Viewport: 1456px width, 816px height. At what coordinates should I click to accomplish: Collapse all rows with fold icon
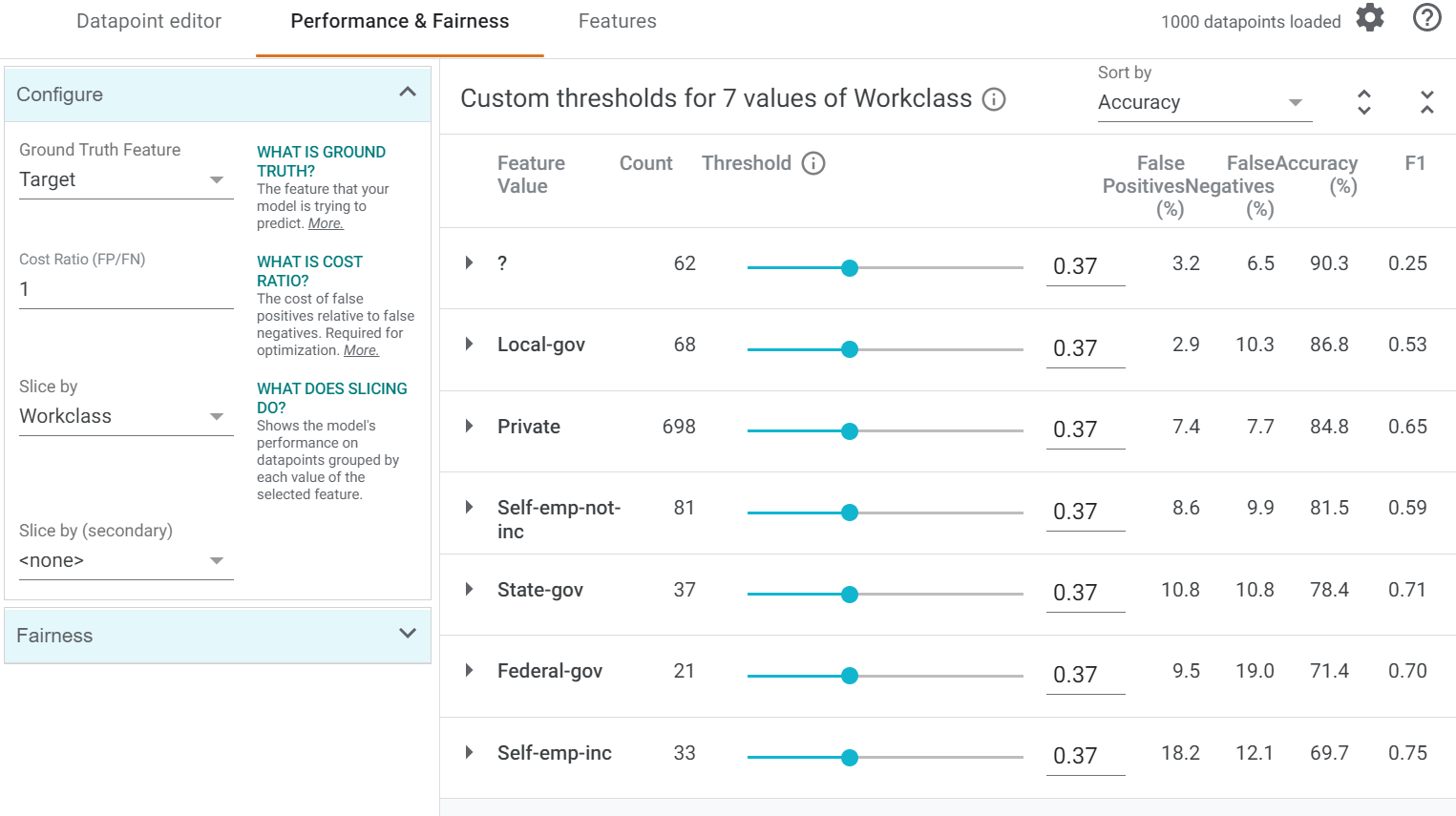(1427, 102)
